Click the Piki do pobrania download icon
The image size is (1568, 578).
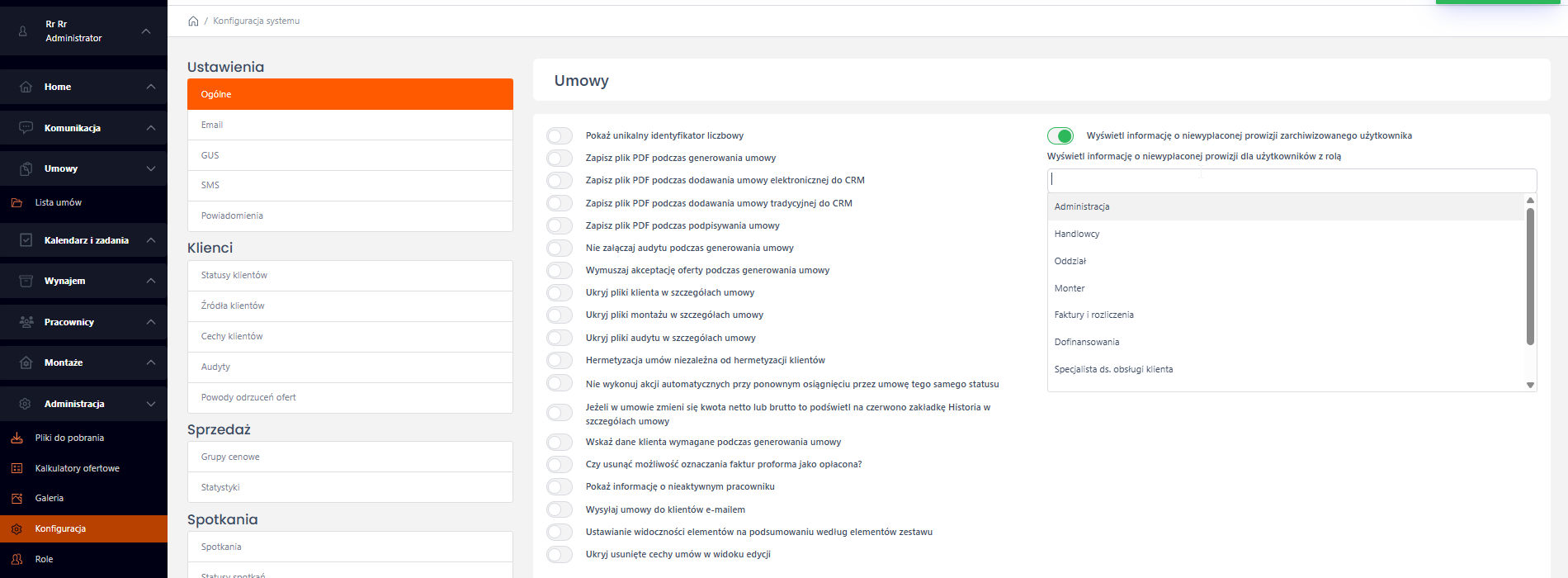pos(17,438)
